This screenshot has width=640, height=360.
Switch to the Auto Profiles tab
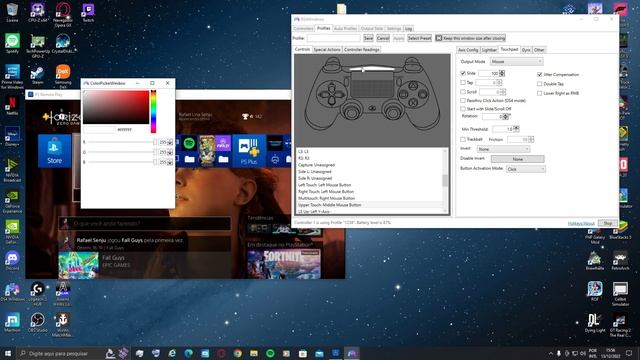pyautogui.click(x=345, y=29)
